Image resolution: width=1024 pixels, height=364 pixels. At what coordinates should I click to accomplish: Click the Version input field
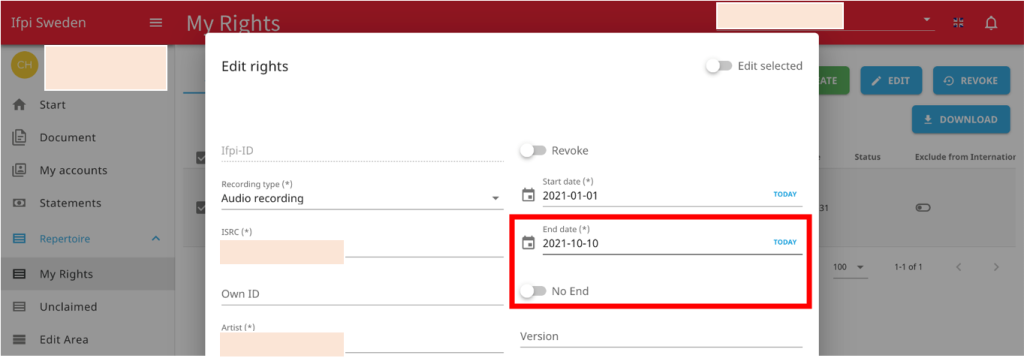[x=661, y=337]
